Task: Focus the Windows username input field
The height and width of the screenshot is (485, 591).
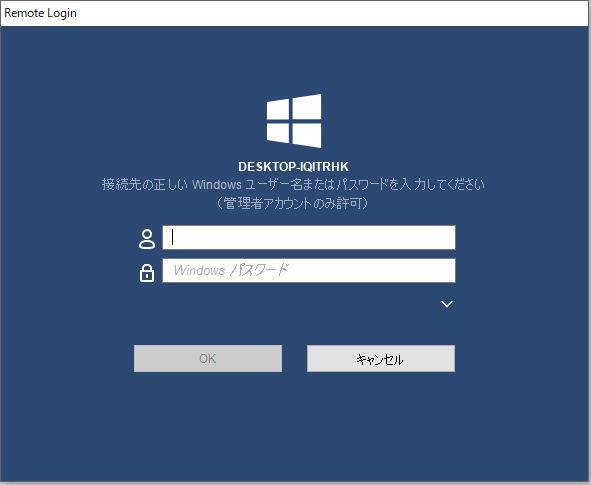Action: click(x=309, y=237)
